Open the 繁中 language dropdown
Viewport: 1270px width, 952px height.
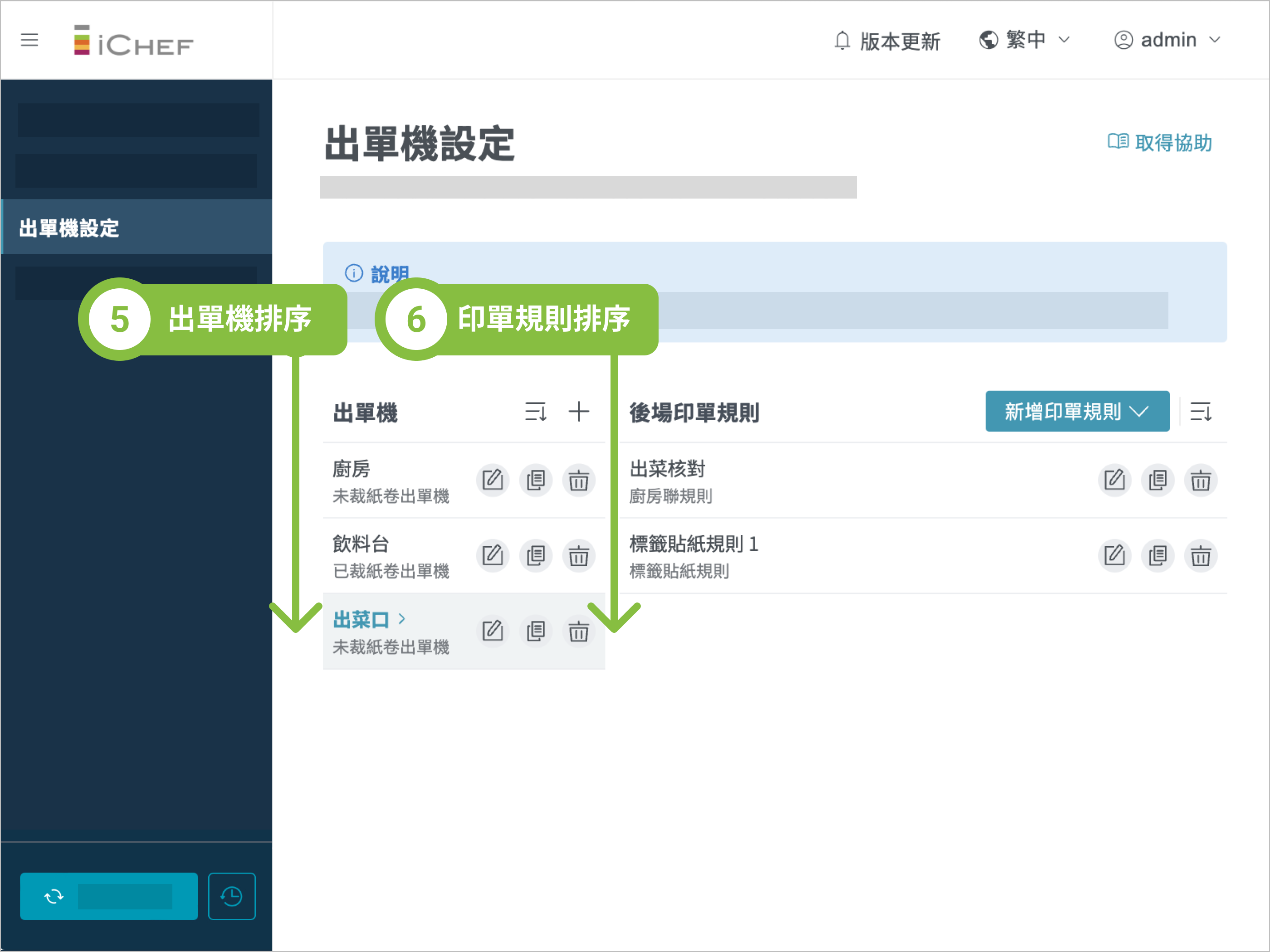point(1025,40)
